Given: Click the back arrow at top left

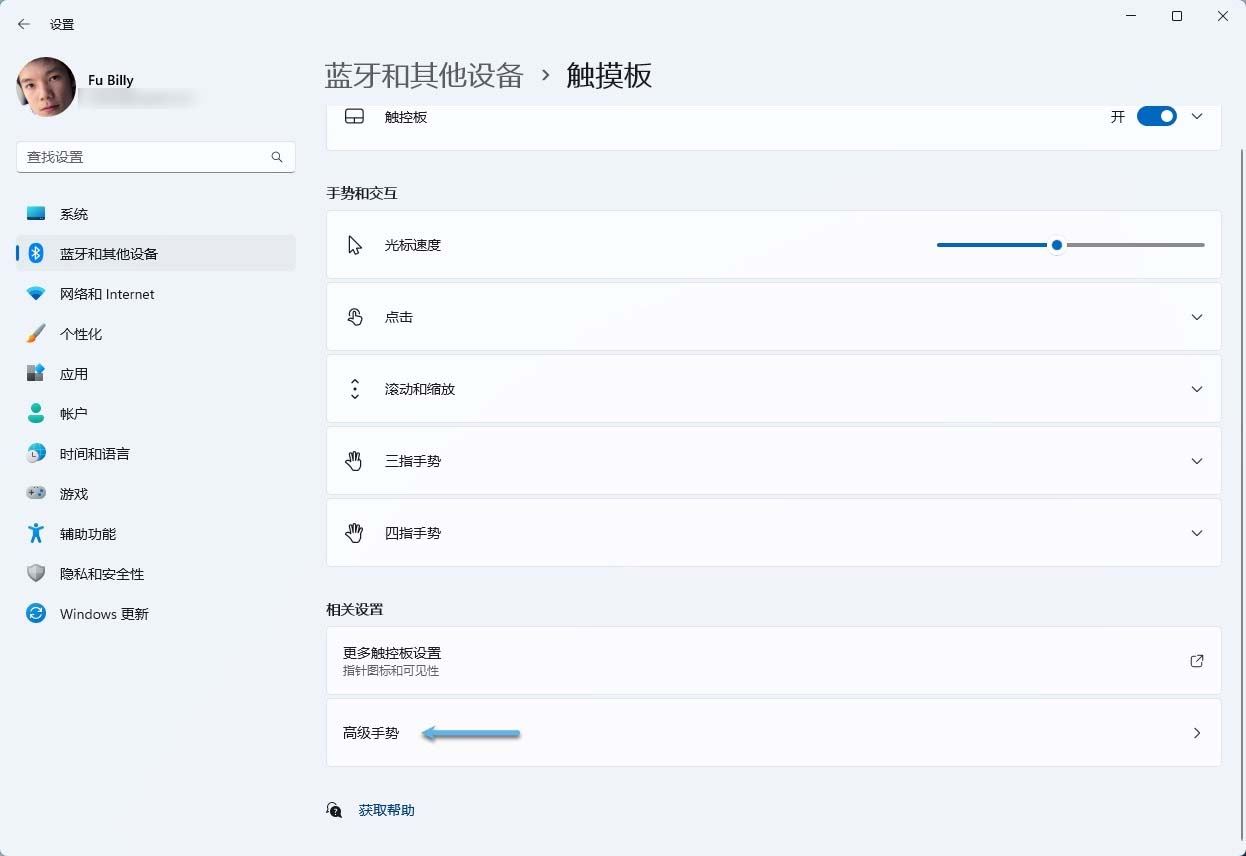Looking at the screenshot, I should (24, 24).
